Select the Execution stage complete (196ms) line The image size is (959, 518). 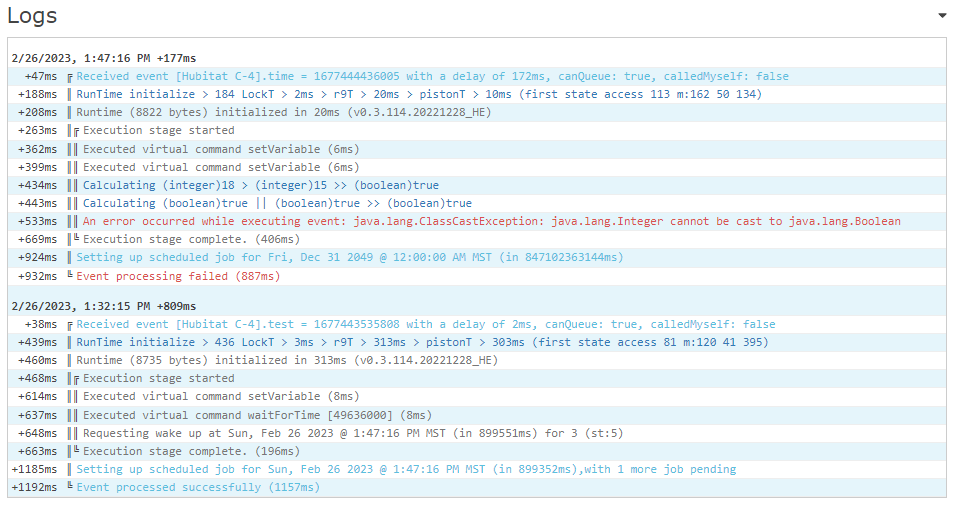(x=191, y=451)
